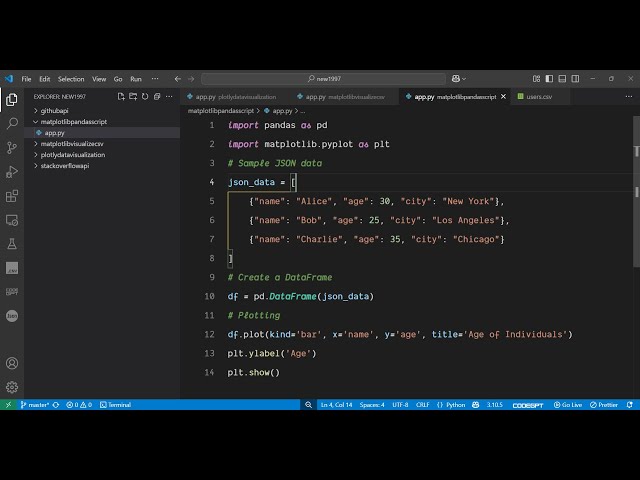The width and height of the screenshot is (640, 480).
Task: Open the Go menu
Action: click(118, 79)
